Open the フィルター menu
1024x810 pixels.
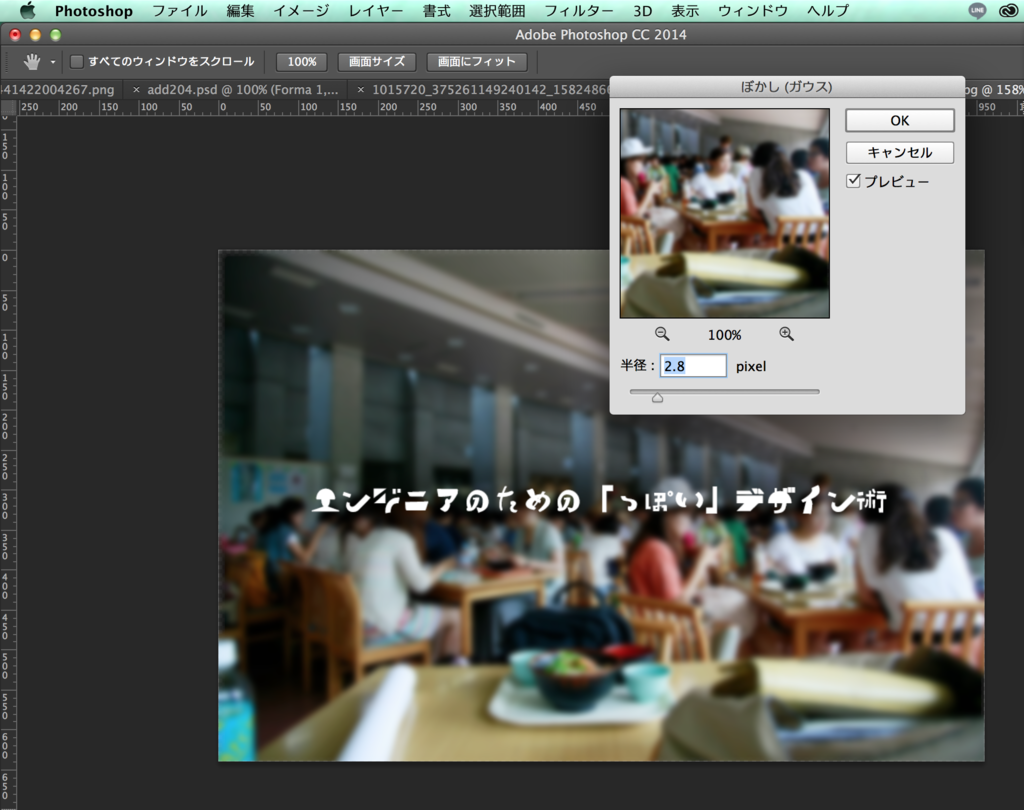point(579,11)
